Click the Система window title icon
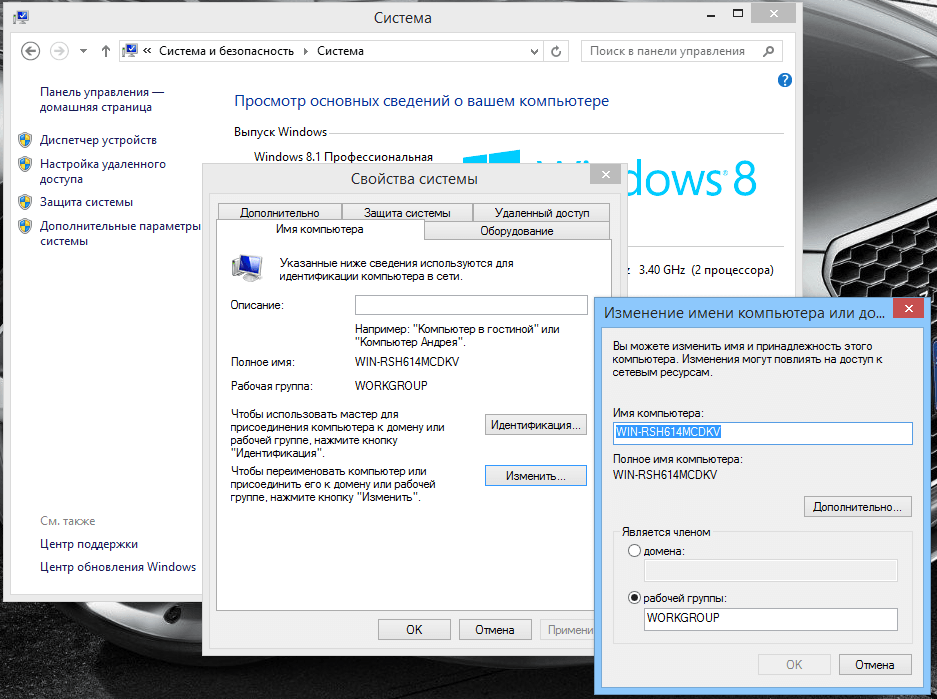The width and height of the screenshot is (937, 699). pos(21,17)
